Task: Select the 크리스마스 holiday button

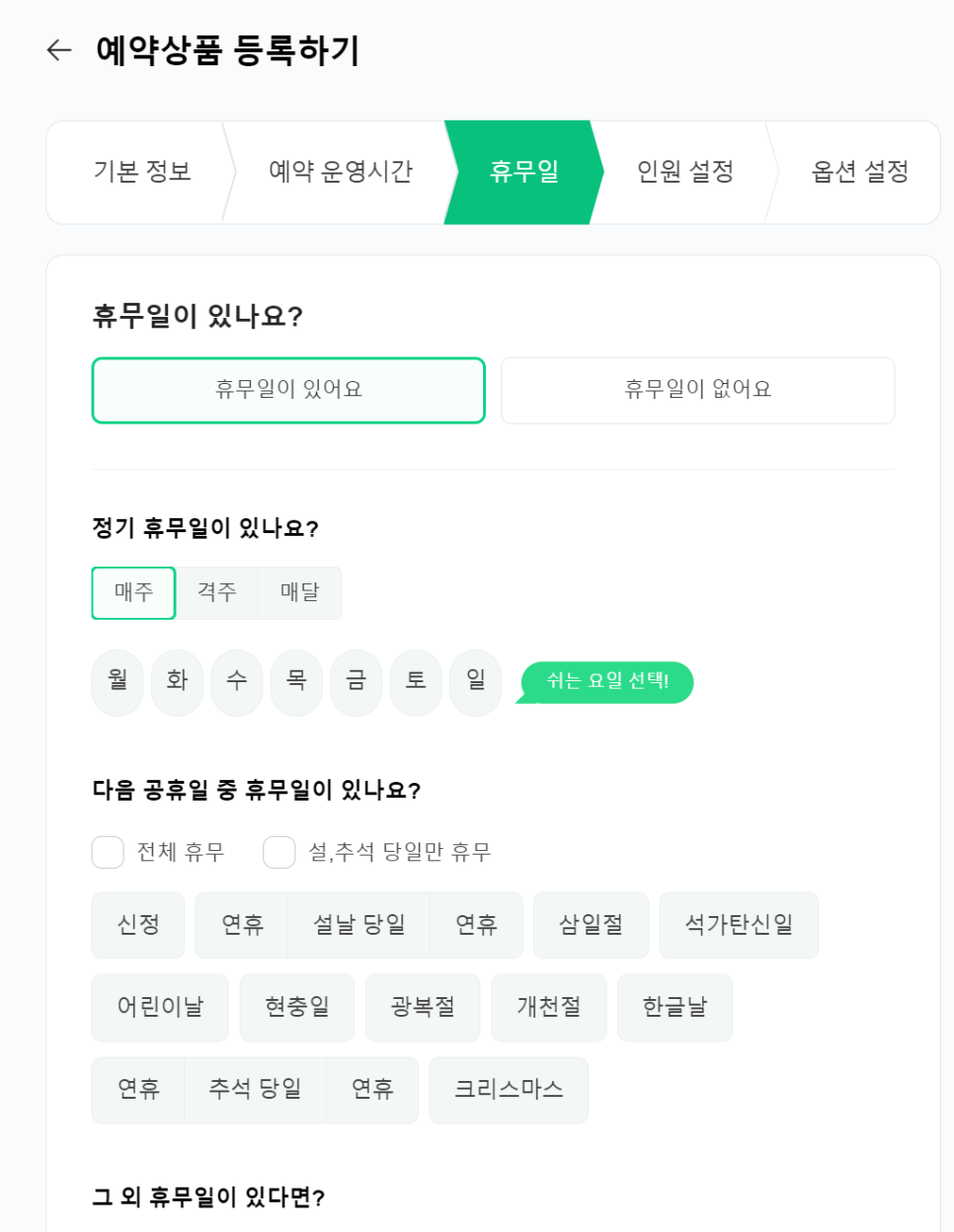Action: 509,1090
